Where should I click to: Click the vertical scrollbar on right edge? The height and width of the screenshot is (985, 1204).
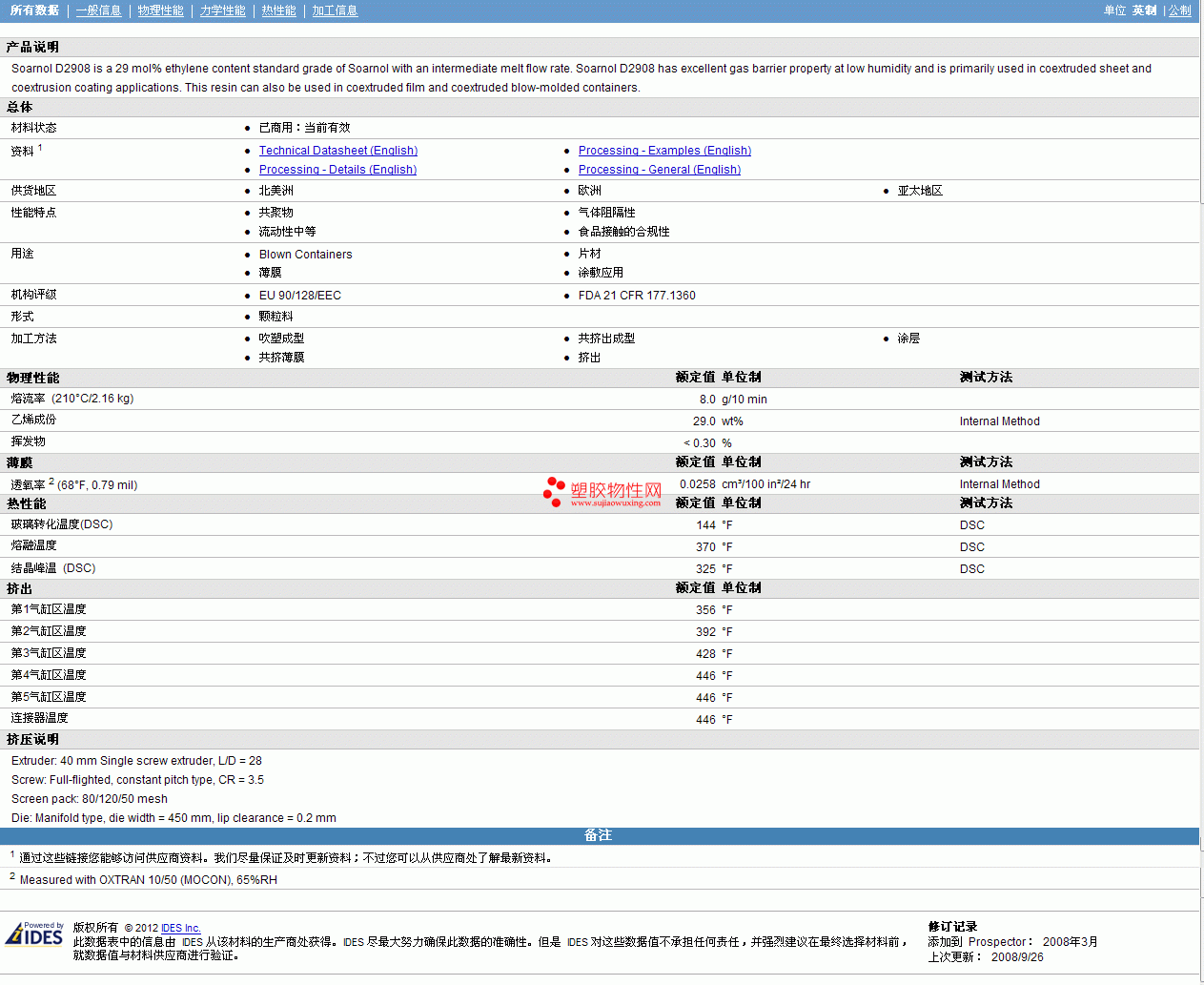click(1201, 477)
